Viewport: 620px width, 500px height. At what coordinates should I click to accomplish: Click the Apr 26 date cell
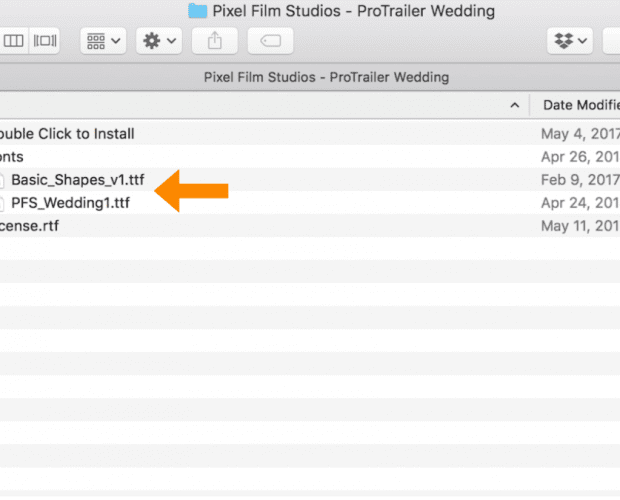pyautogui.click(x=580, y=157)
